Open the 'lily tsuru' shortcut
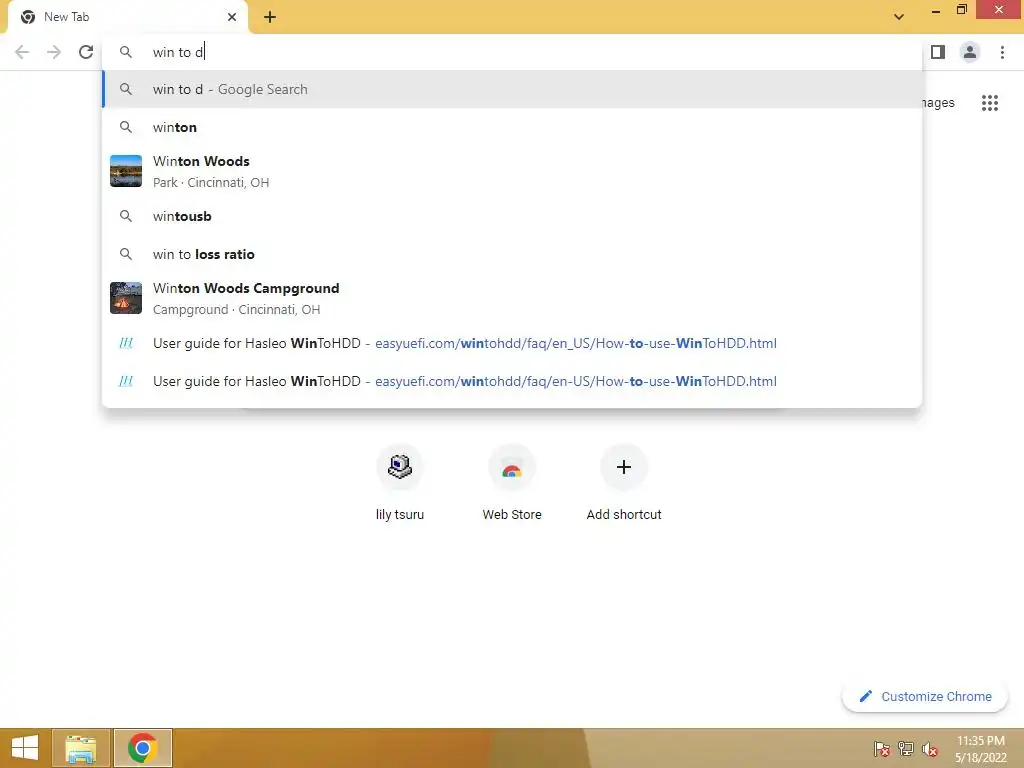The height and width of the screenshot is (768, 1024). (400, 483)
